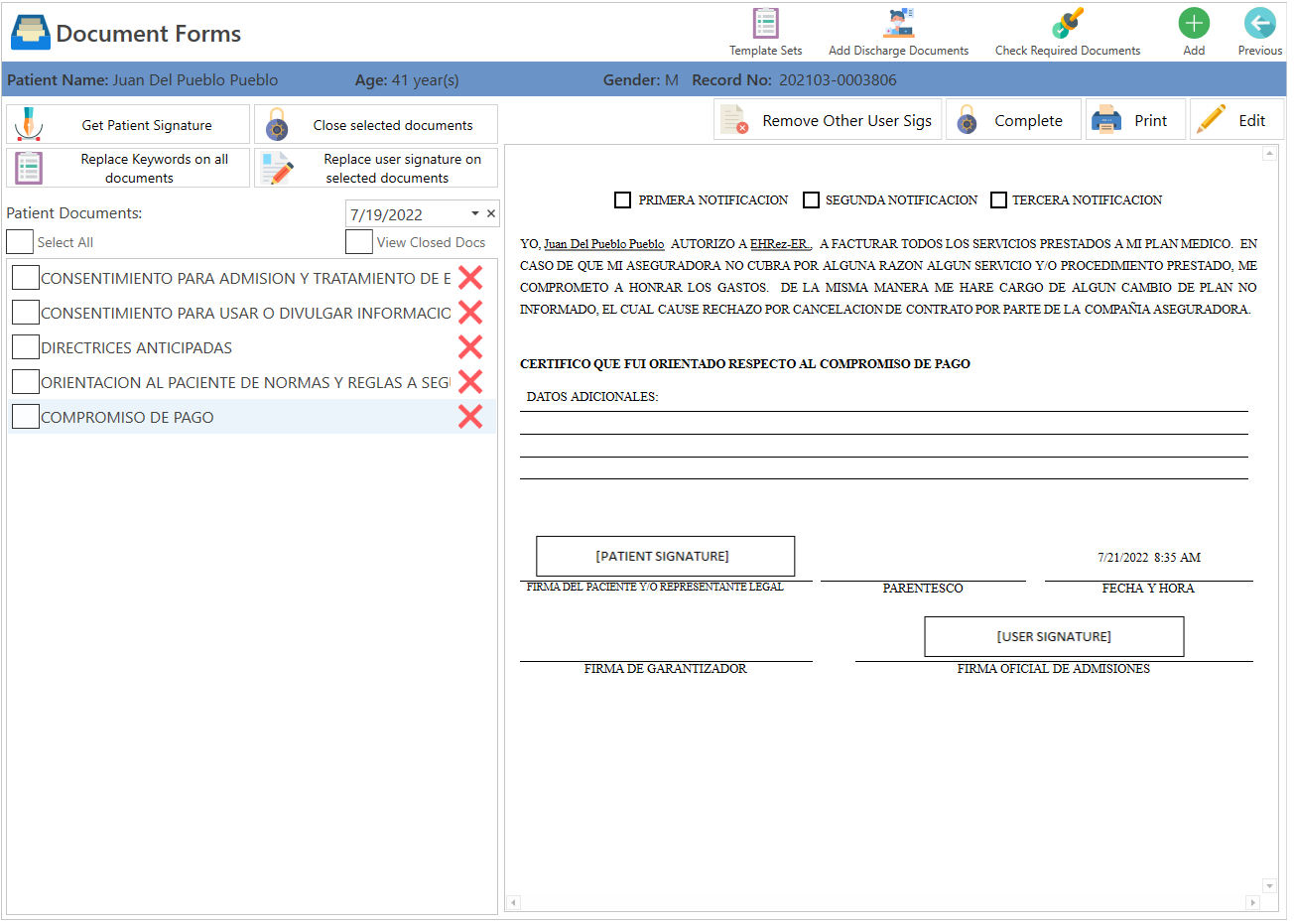Toggle the Select All checkbox

point(20,242)
